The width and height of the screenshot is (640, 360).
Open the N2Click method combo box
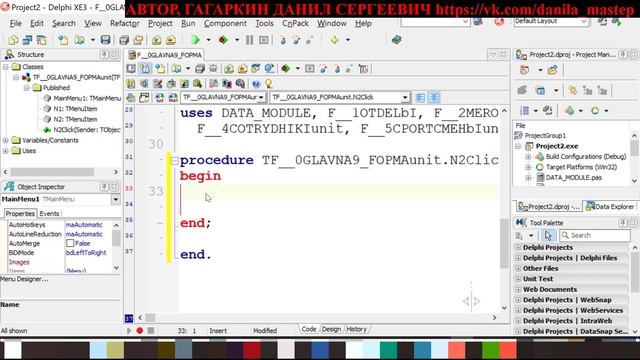coord(405,97)
